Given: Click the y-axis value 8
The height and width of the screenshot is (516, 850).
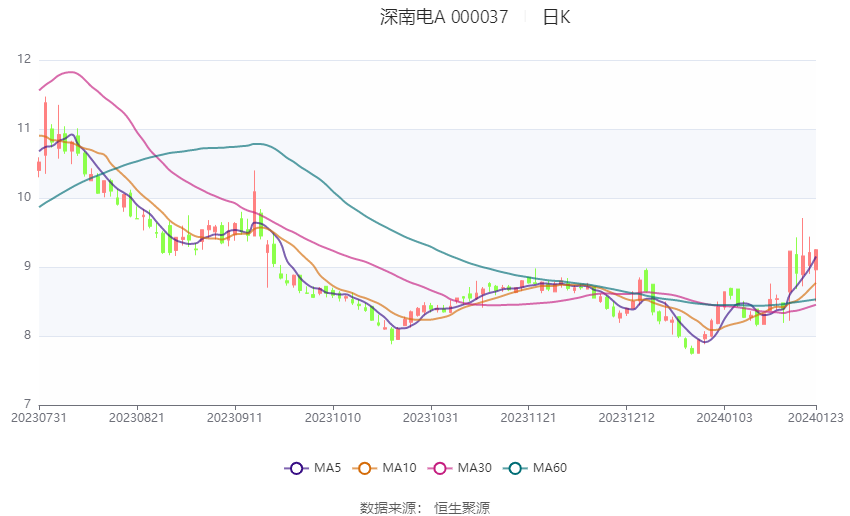Looking at the screenshot, I should click(x=27, y=335).
